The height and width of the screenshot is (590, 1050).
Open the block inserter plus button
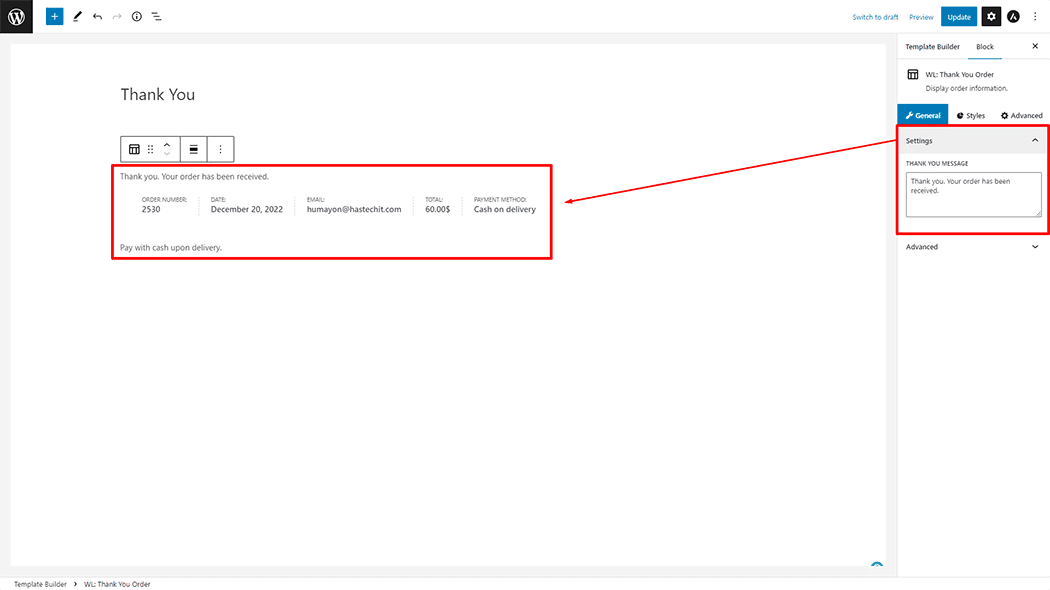tap(54, 17)
